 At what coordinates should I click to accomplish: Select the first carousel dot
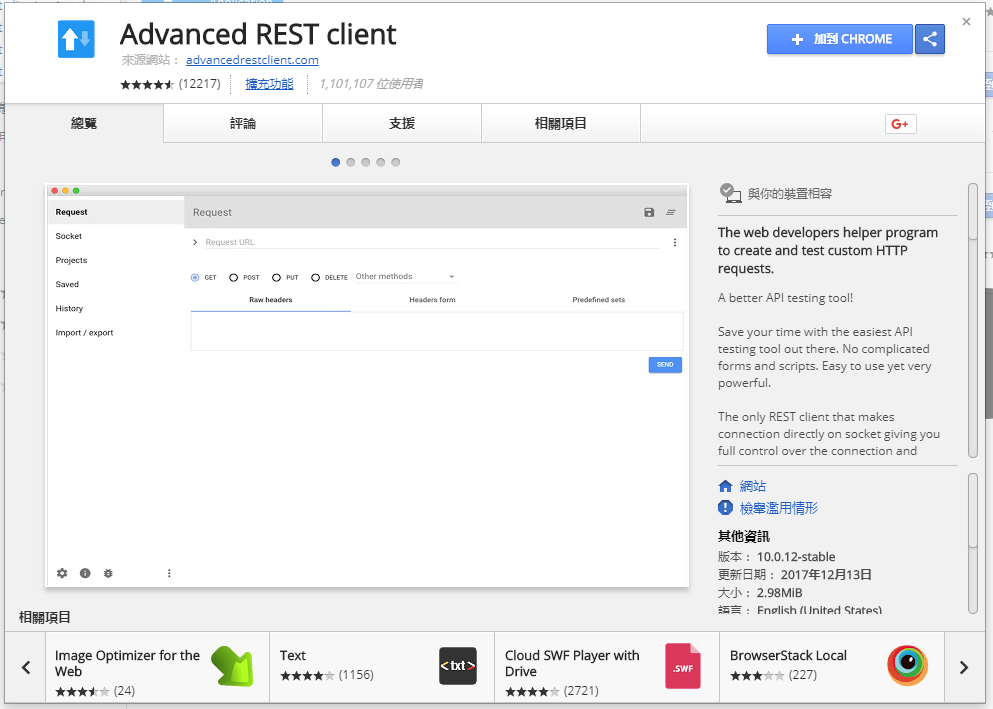click(x=336, y=163)
